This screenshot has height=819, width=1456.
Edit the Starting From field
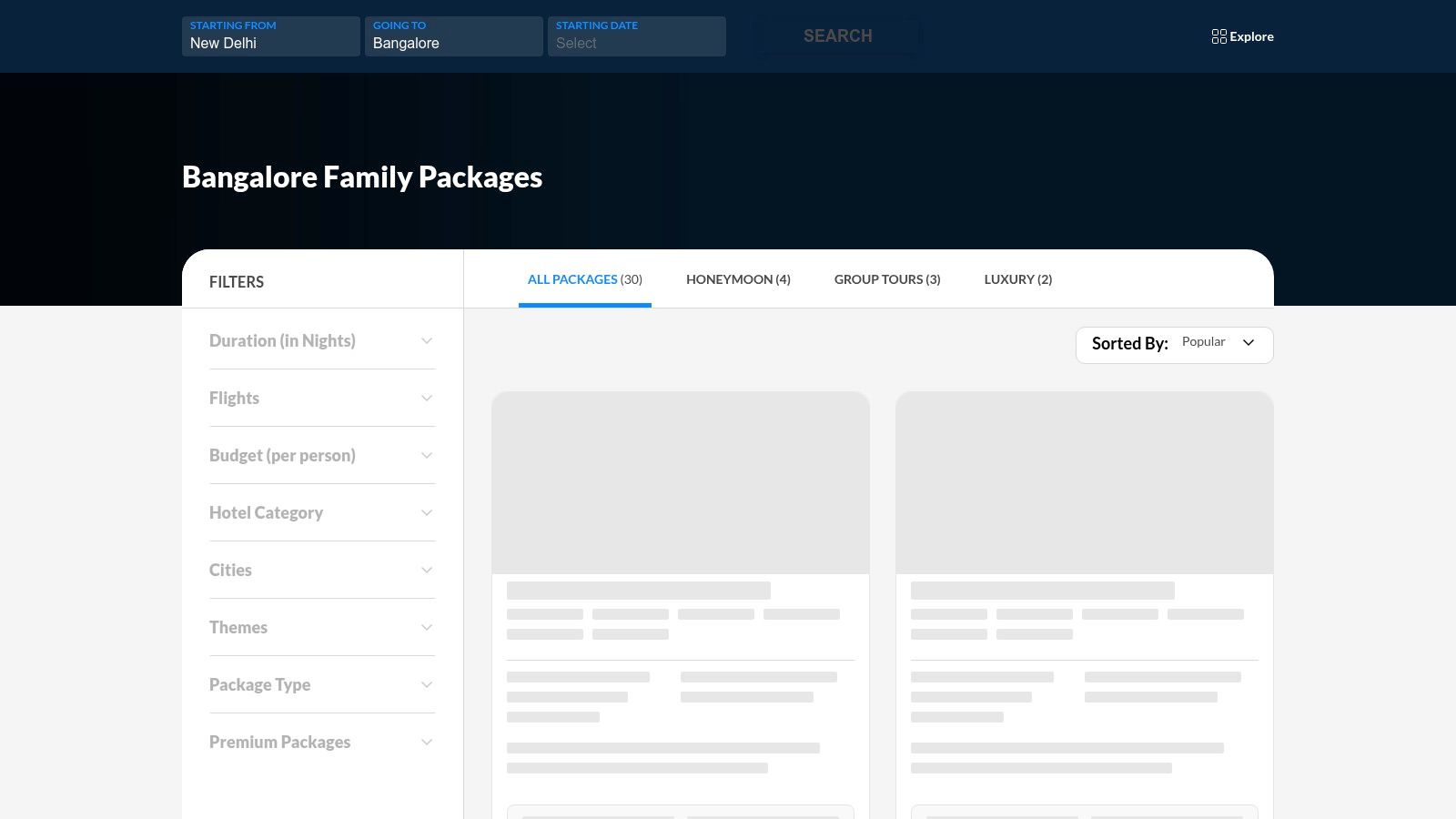tap(270, 43)
